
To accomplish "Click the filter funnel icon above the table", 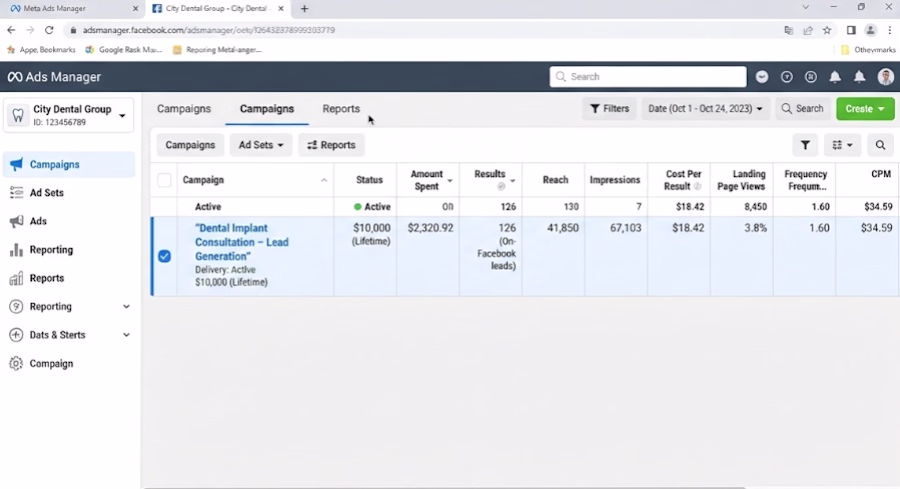I will pyautogui.click(x=805, y=145).
